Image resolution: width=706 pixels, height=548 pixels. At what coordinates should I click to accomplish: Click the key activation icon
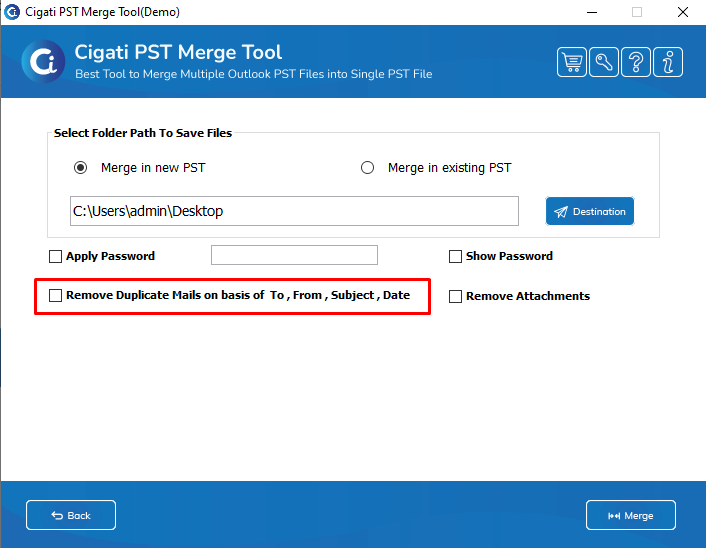point(603,62)
